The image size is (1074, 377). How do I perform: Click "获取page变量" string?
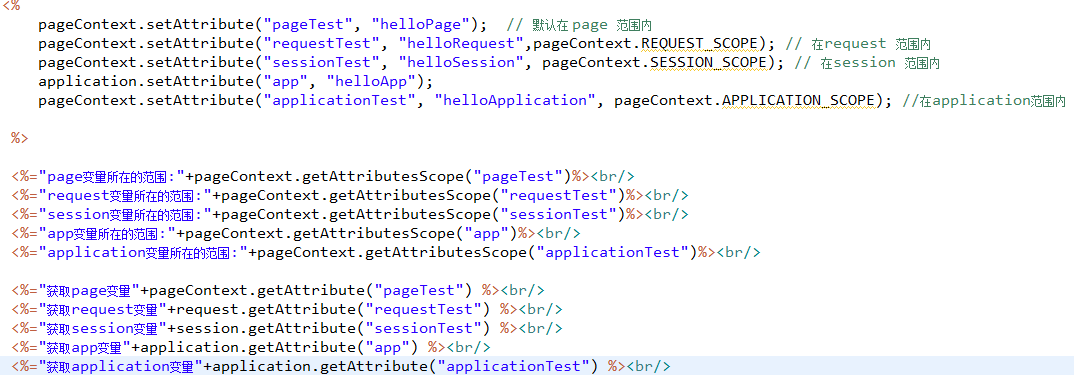click(x=89, y=290)
